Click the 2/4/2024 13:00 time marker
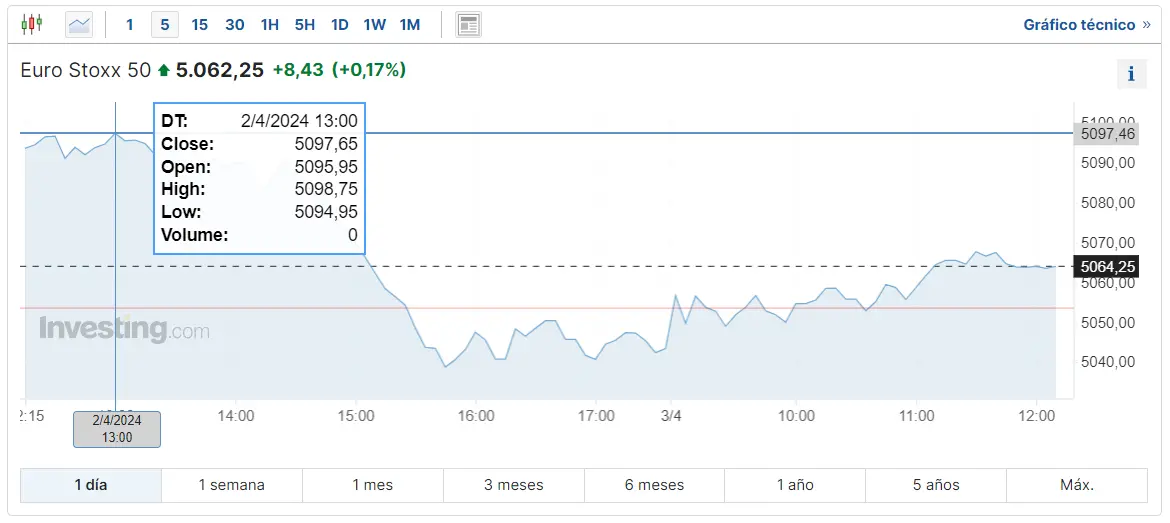Viewport: 1170px width, 523px height. [x=116, y=429]
